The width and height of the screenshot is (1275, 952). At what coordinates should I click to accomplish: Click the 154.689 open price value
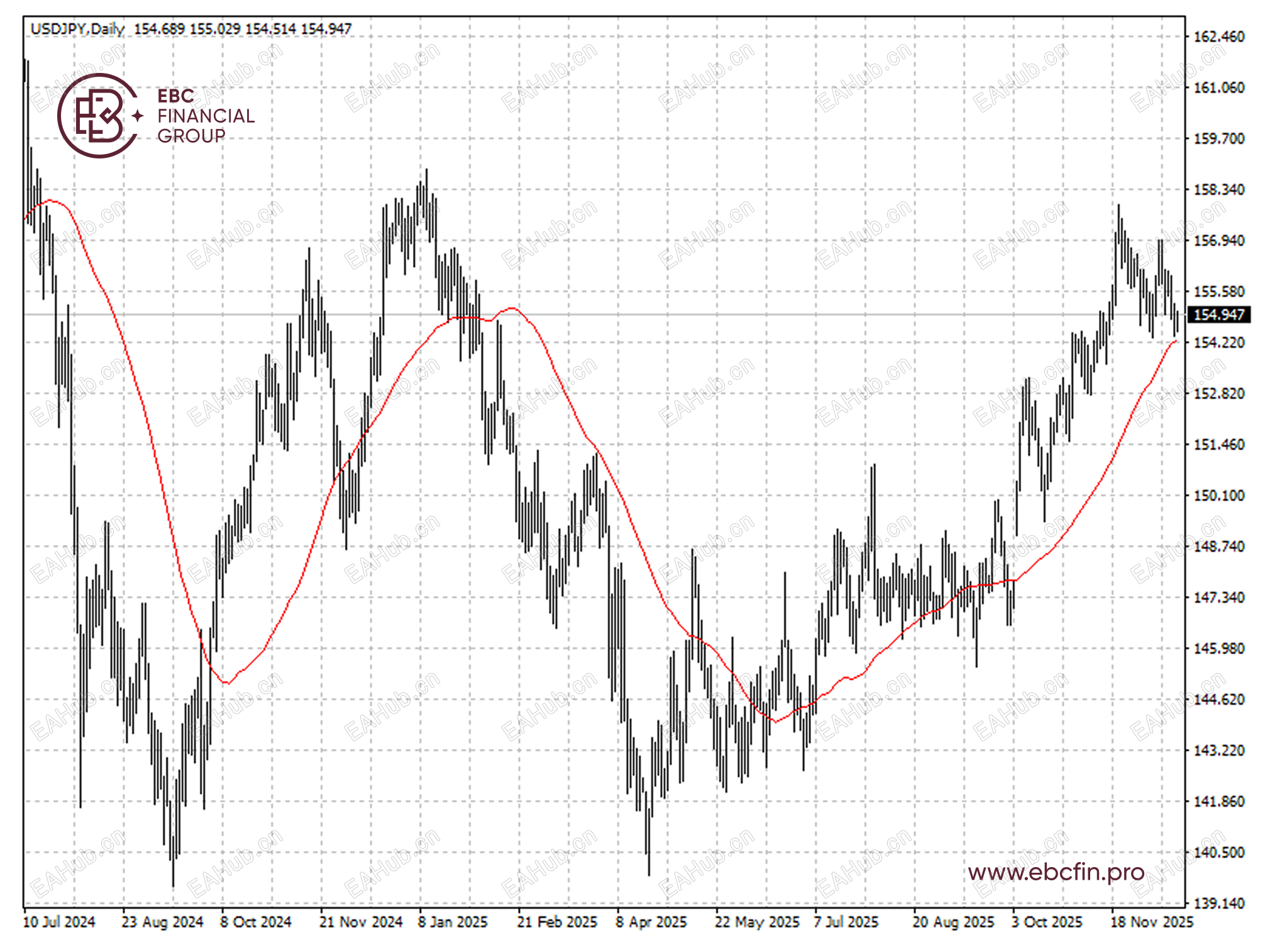(x=160, y=29)
